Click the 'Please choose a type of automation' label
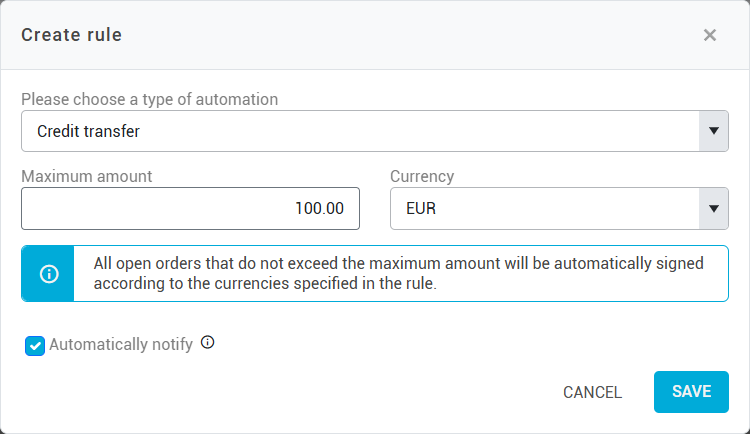Screen dimensions: 750x434 [x=149, y=99]
